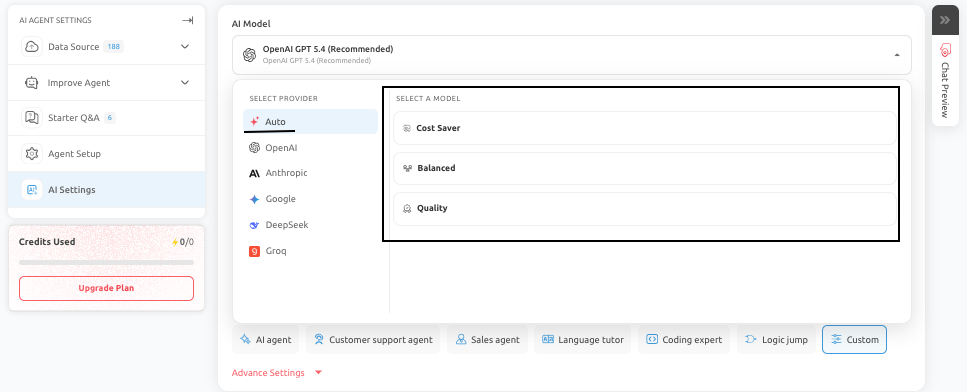Screen dimensions: 967x392
Task: Click the OpenAI logo in AI Model field
Action: pyautogui.click(x=249, y=55)
